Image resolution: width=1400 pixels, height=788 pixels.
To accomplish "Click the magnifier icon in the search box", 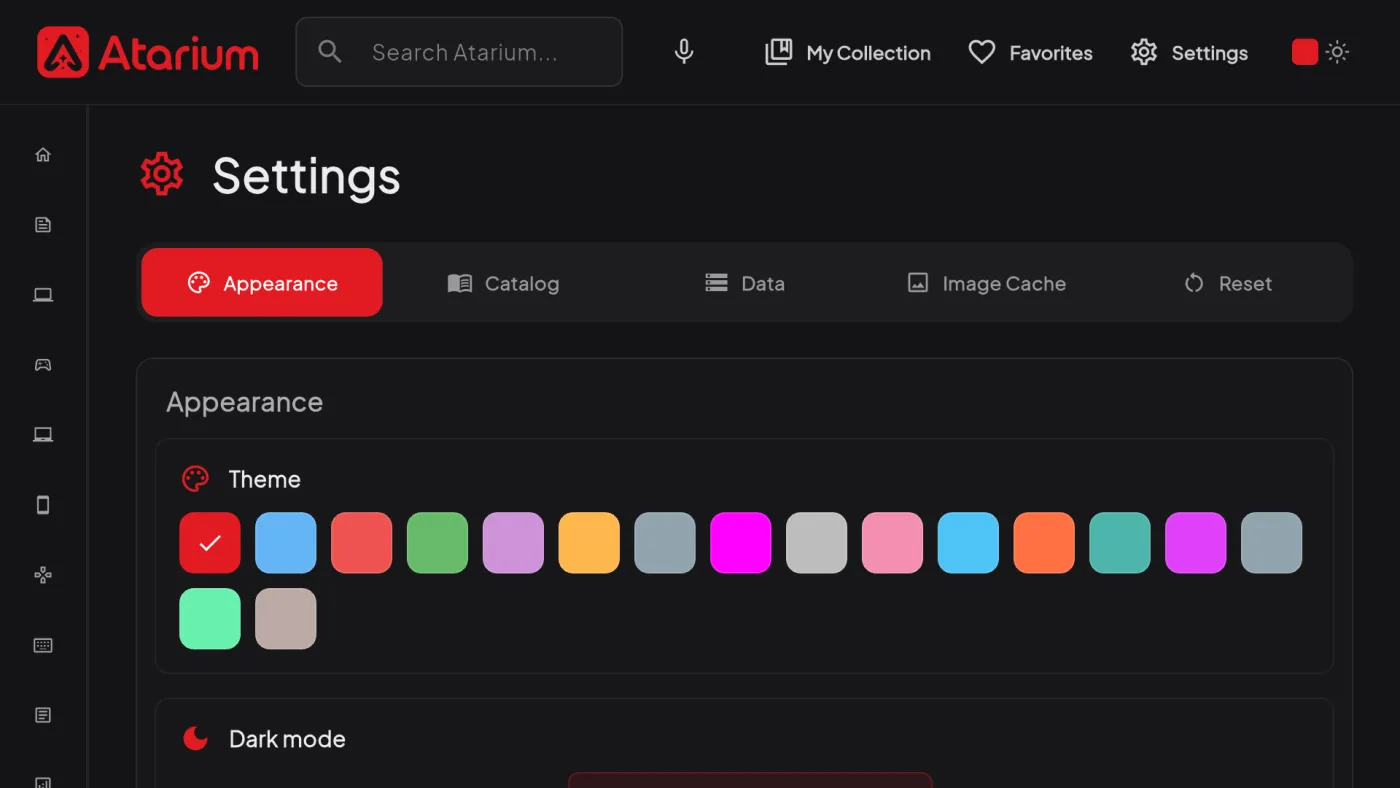I will pyautogui.click(x=330, y=52).
